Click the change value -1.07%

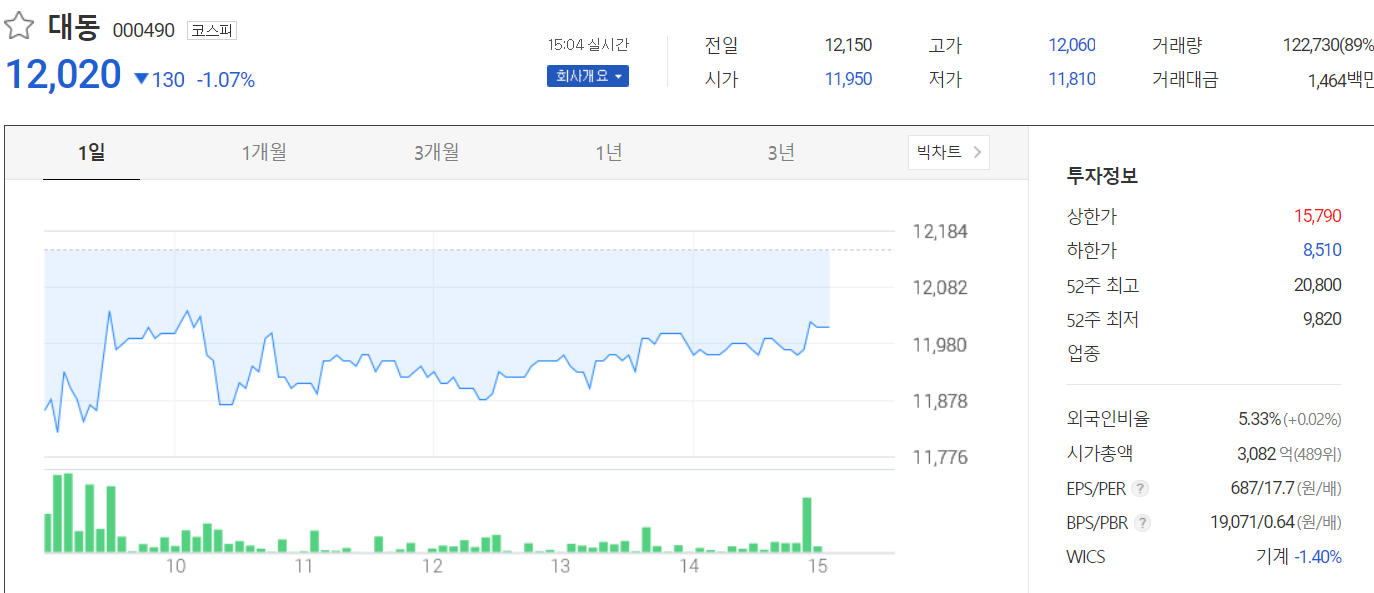(226, 80)
